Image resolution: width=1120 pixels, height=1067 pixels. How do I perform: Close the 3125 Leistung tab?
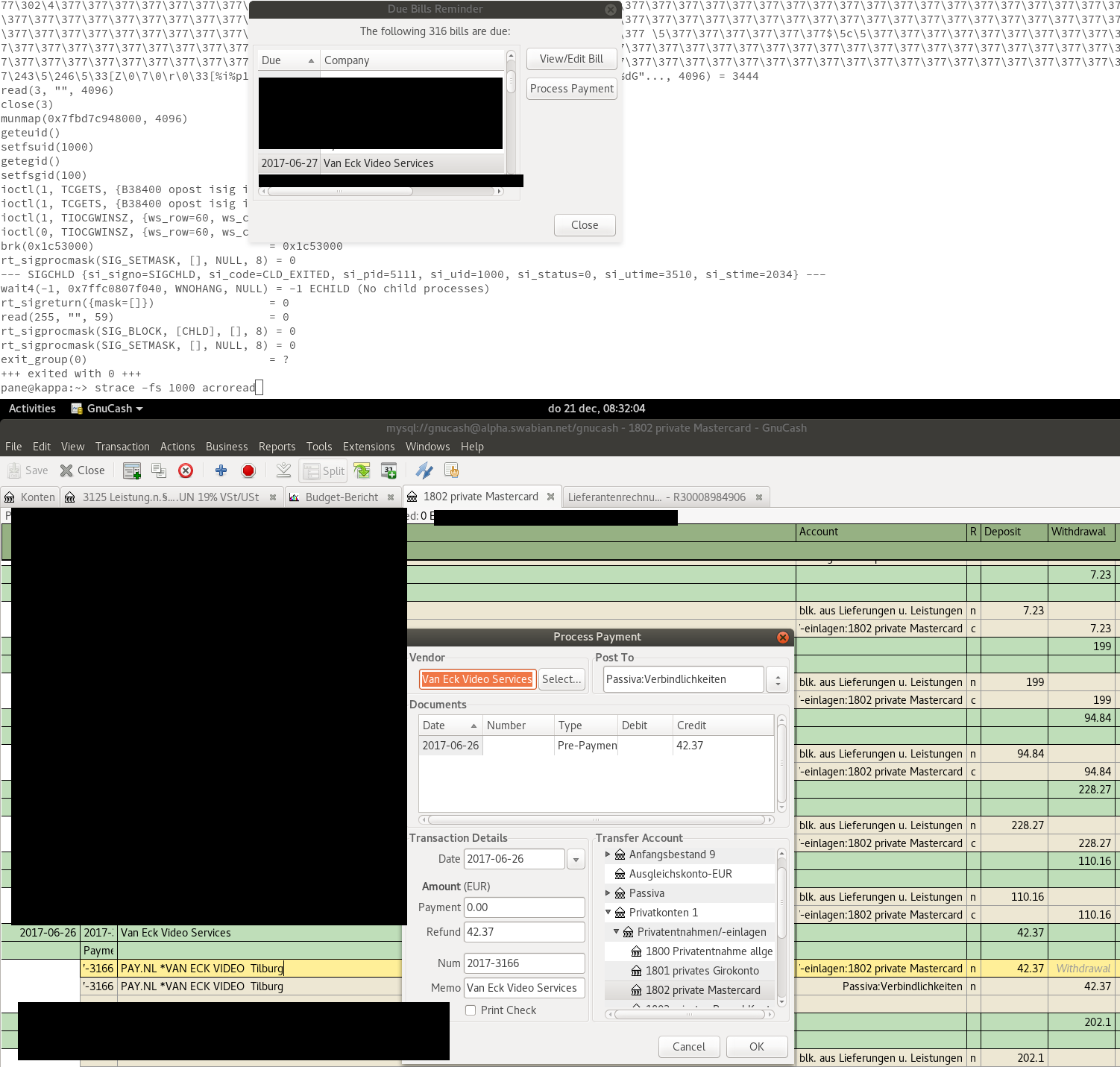tap(273, 497)
